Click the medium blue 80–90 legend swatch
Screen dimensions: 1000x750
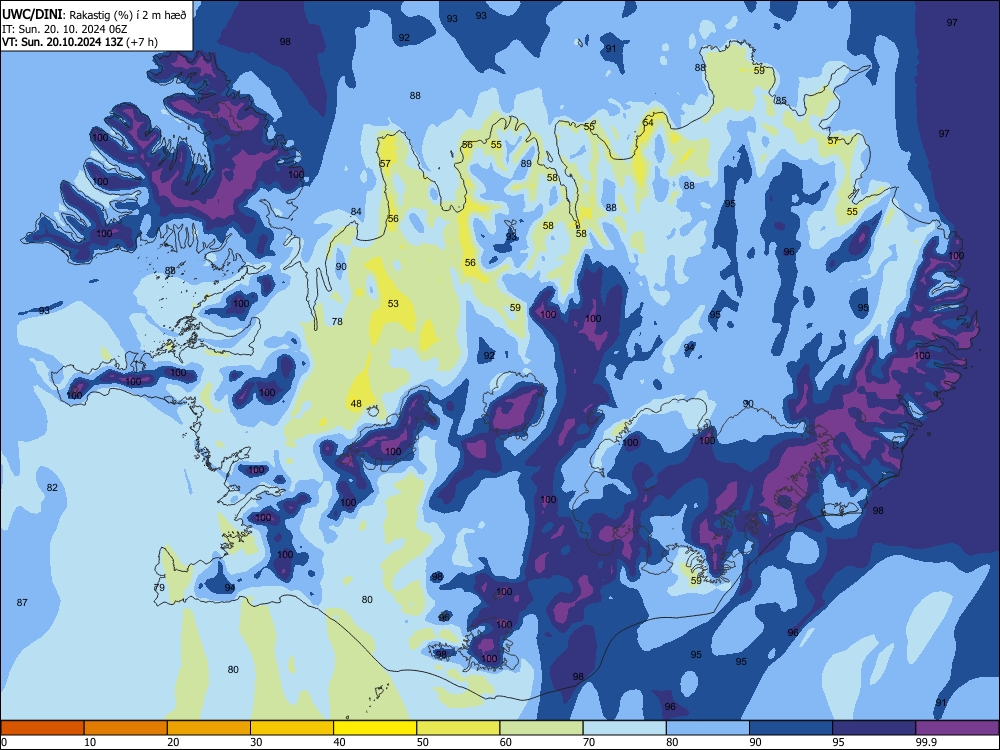[x=708, y=728]
